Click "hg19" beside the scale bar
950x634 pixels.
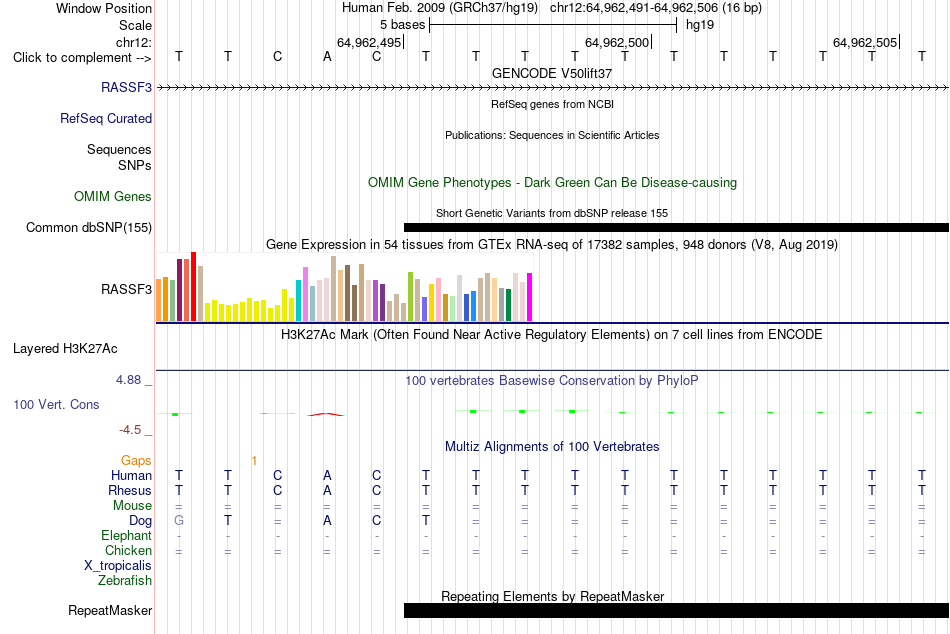point(700,25)
